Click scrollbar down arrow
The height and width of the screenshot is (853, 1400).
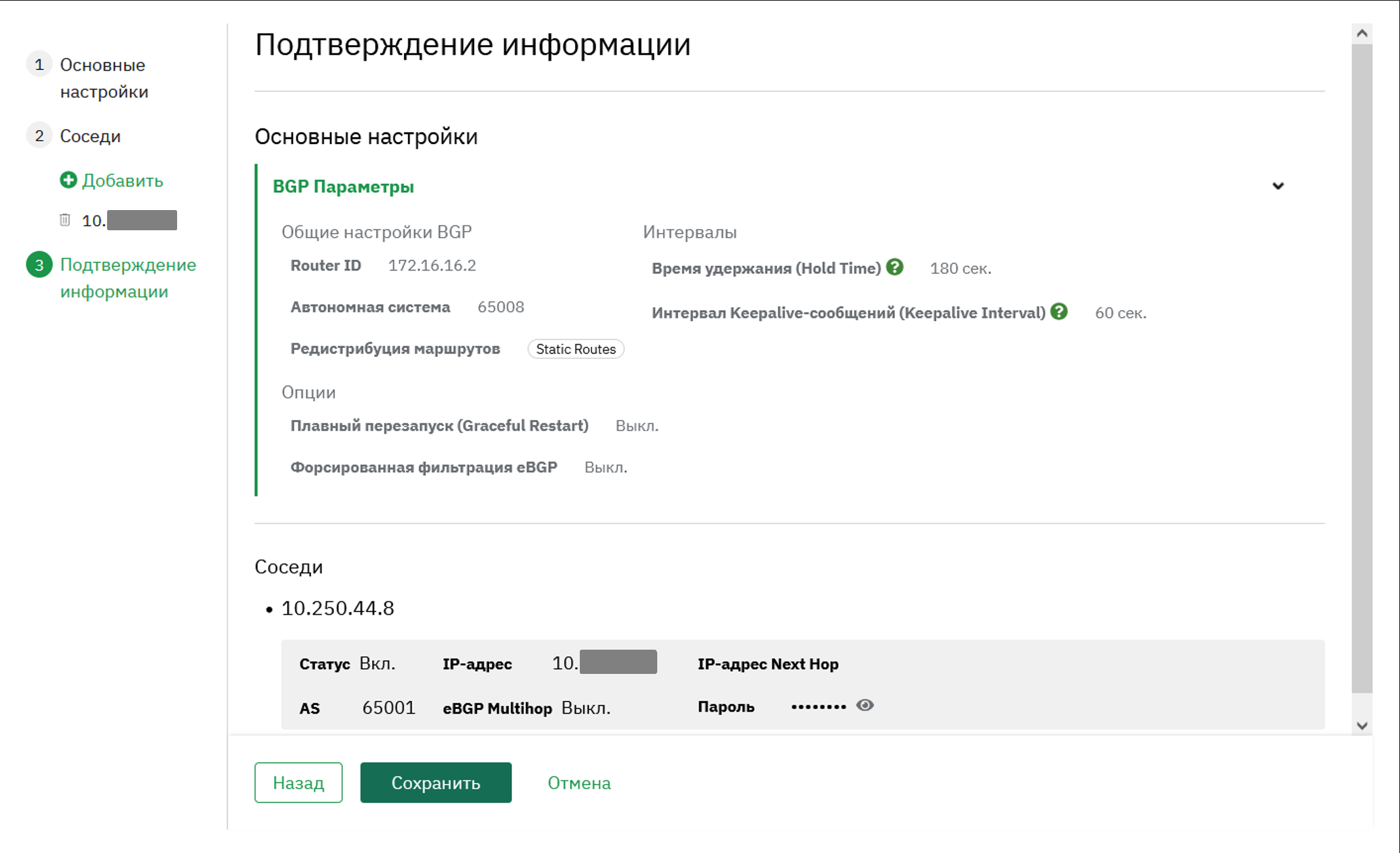(1362, 726)
